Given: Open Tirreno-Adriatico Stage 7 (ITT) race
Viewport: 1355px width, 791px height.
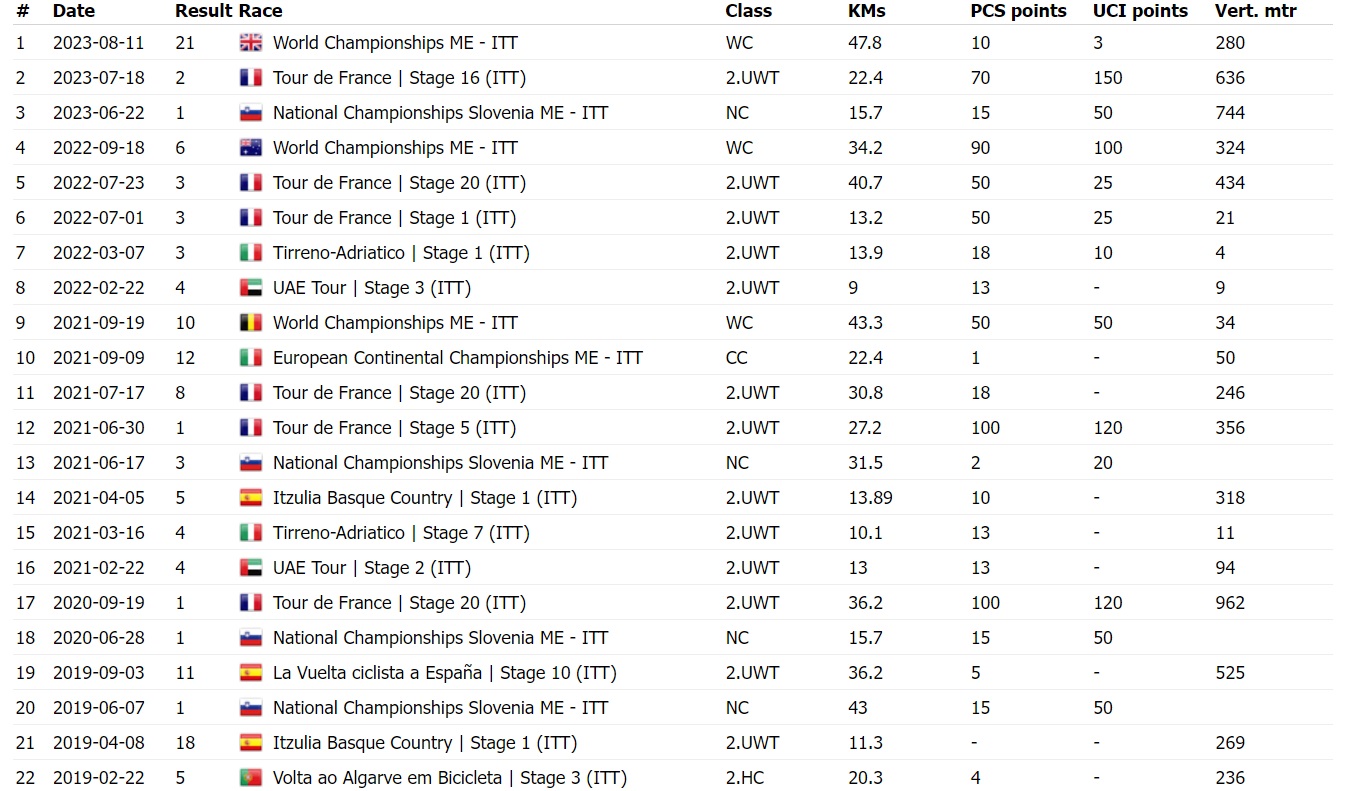Looking at the screenshot, I should point(401,533).
